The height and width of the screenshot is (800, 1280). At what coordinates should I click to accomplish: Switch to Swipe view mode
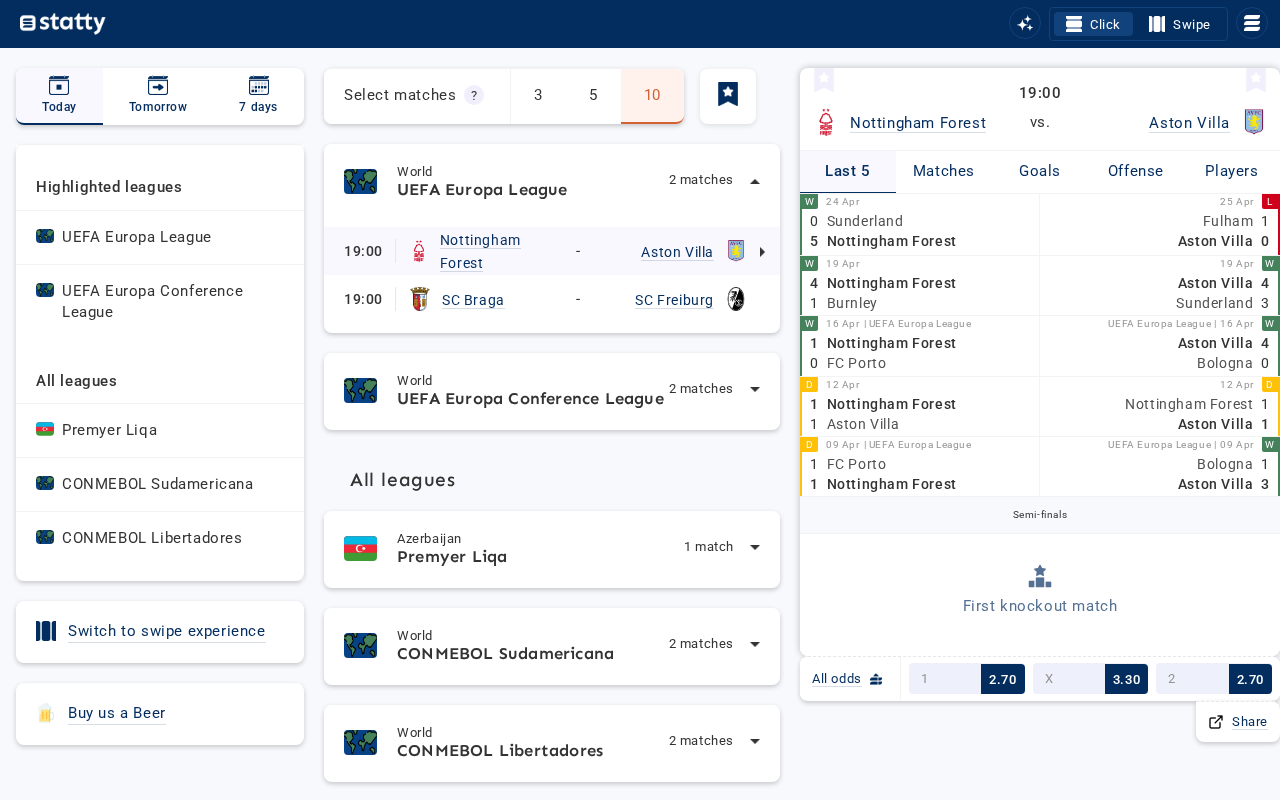coord(1180,24)
